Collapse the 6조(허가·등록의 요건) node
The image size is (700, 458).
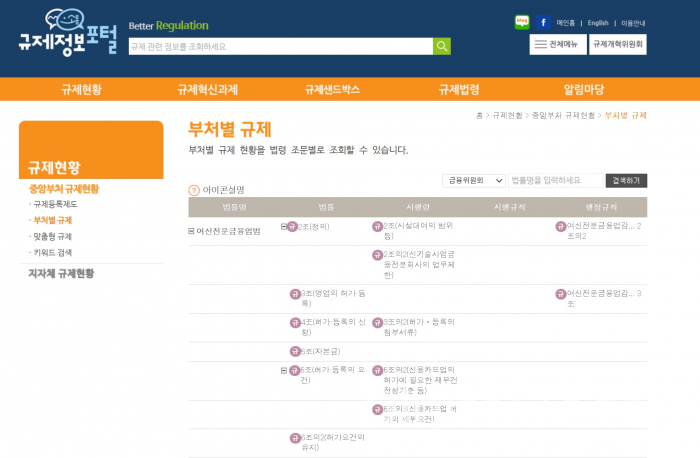[x=284, y=370]
